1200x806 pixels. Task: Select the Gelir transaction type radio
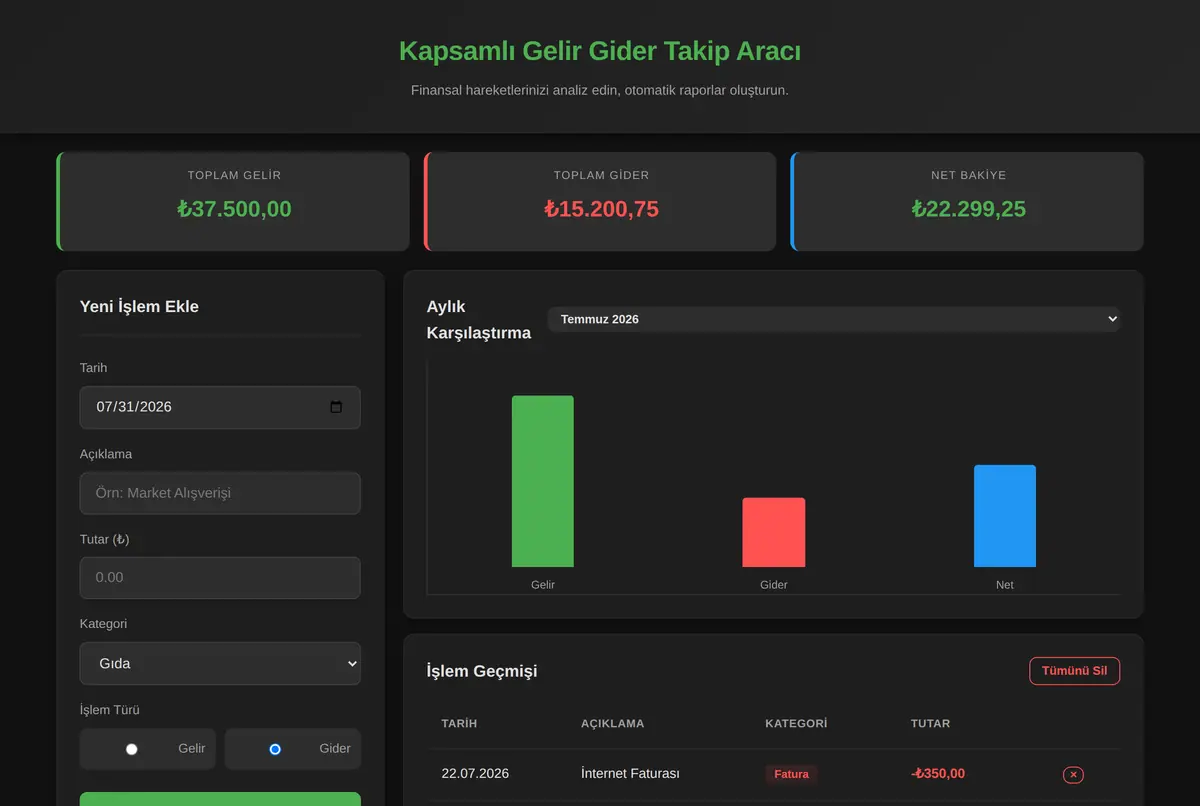pos(131,749)
